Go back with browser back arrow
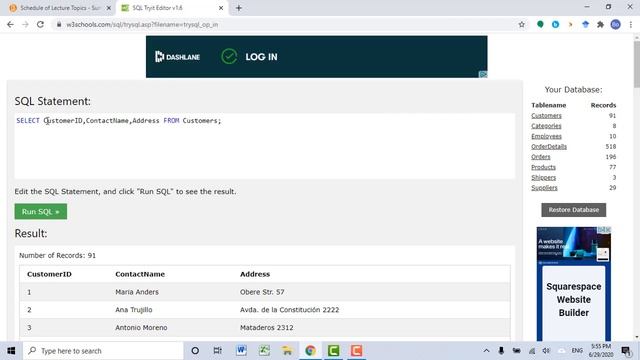Image resolution: width=640 pixels, height=360 pixels. (10, 24)
